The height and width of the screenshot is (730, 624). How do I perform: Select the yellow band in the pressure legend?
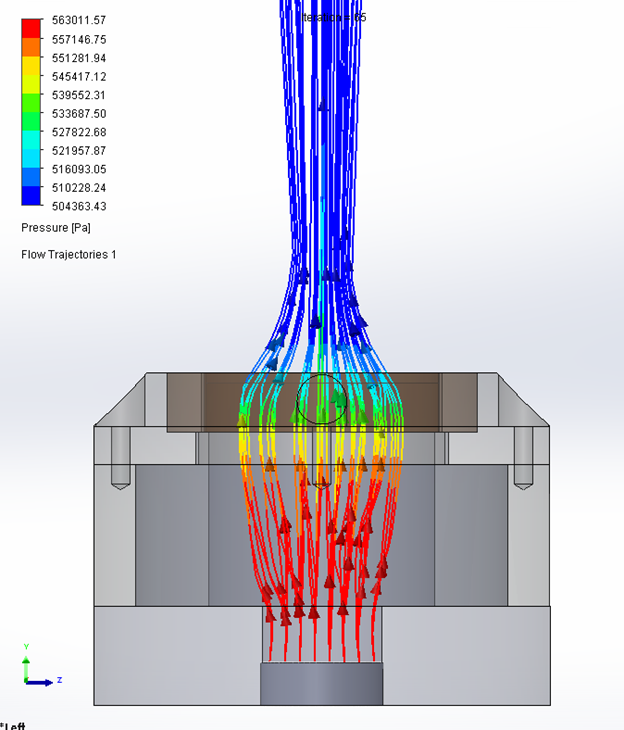[32, 64]
